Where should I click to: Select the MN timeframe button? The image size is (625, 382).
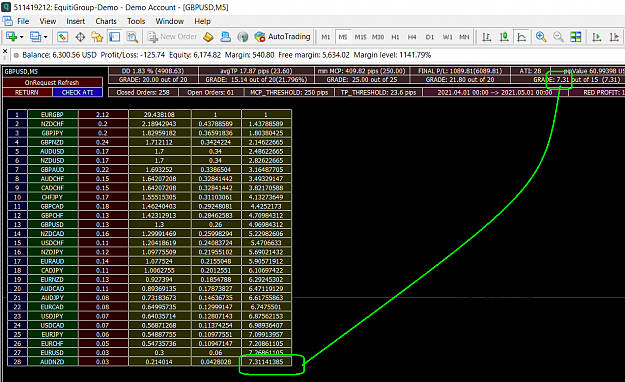coord(464,37)
